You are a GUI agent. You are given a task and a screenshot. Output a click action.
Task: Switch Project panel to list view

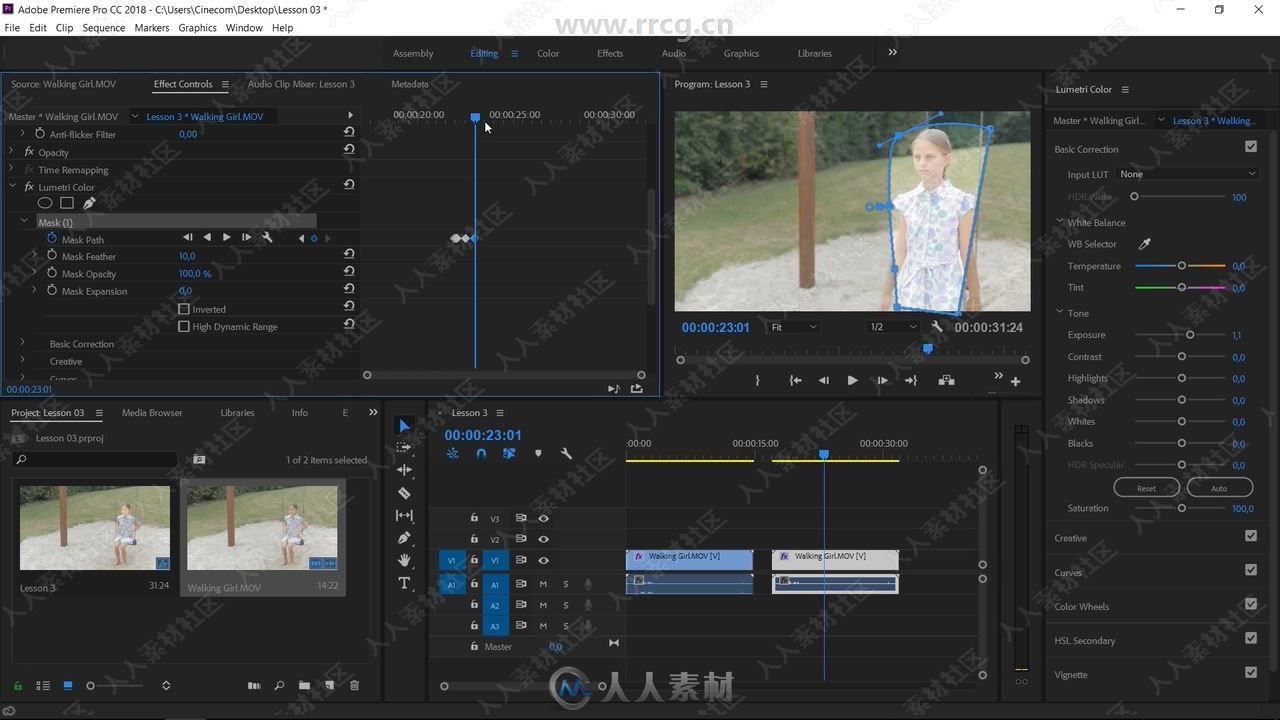[x=43, y=686]
